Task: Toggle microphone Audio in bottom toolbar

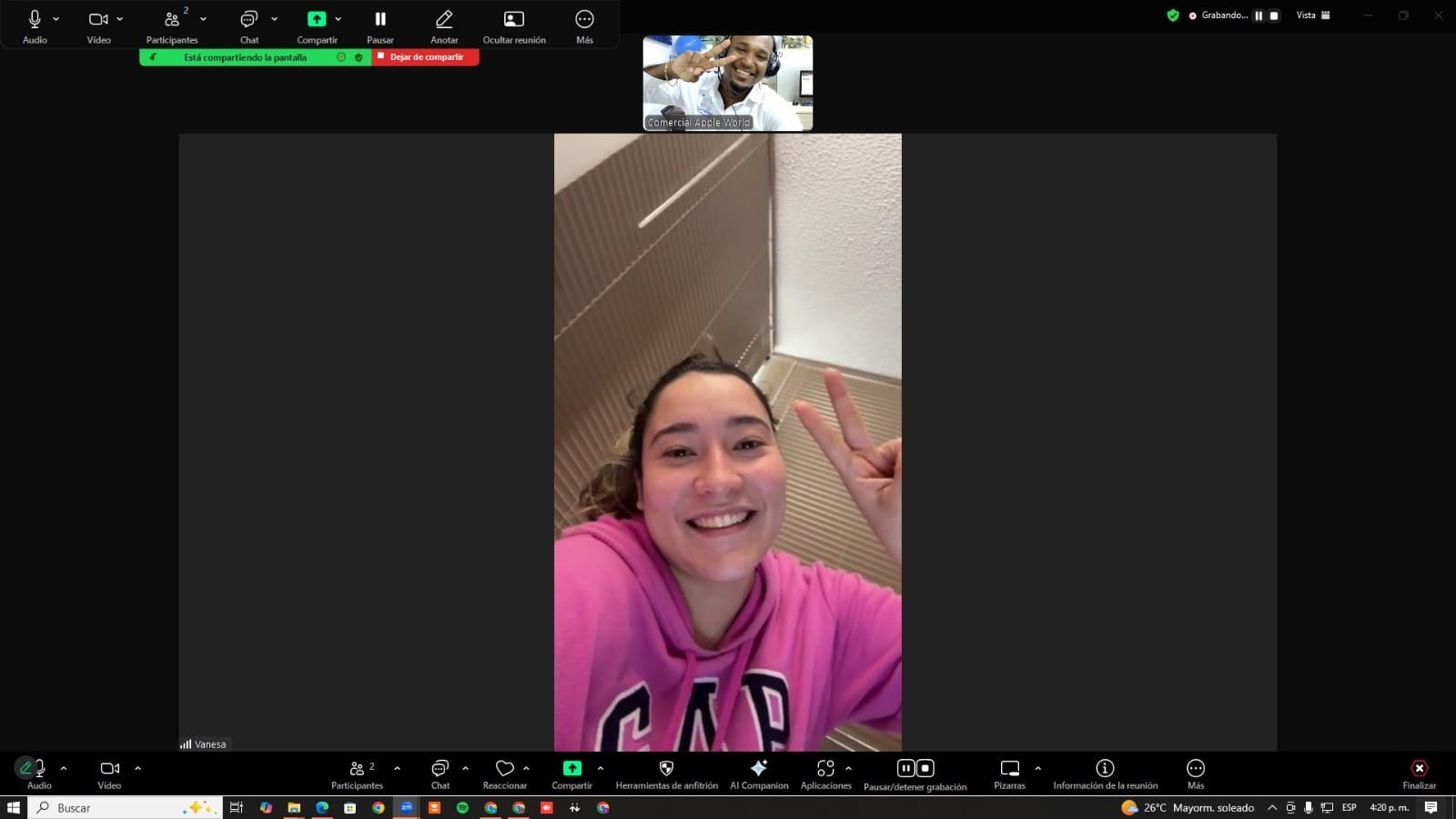Action: 37,769
